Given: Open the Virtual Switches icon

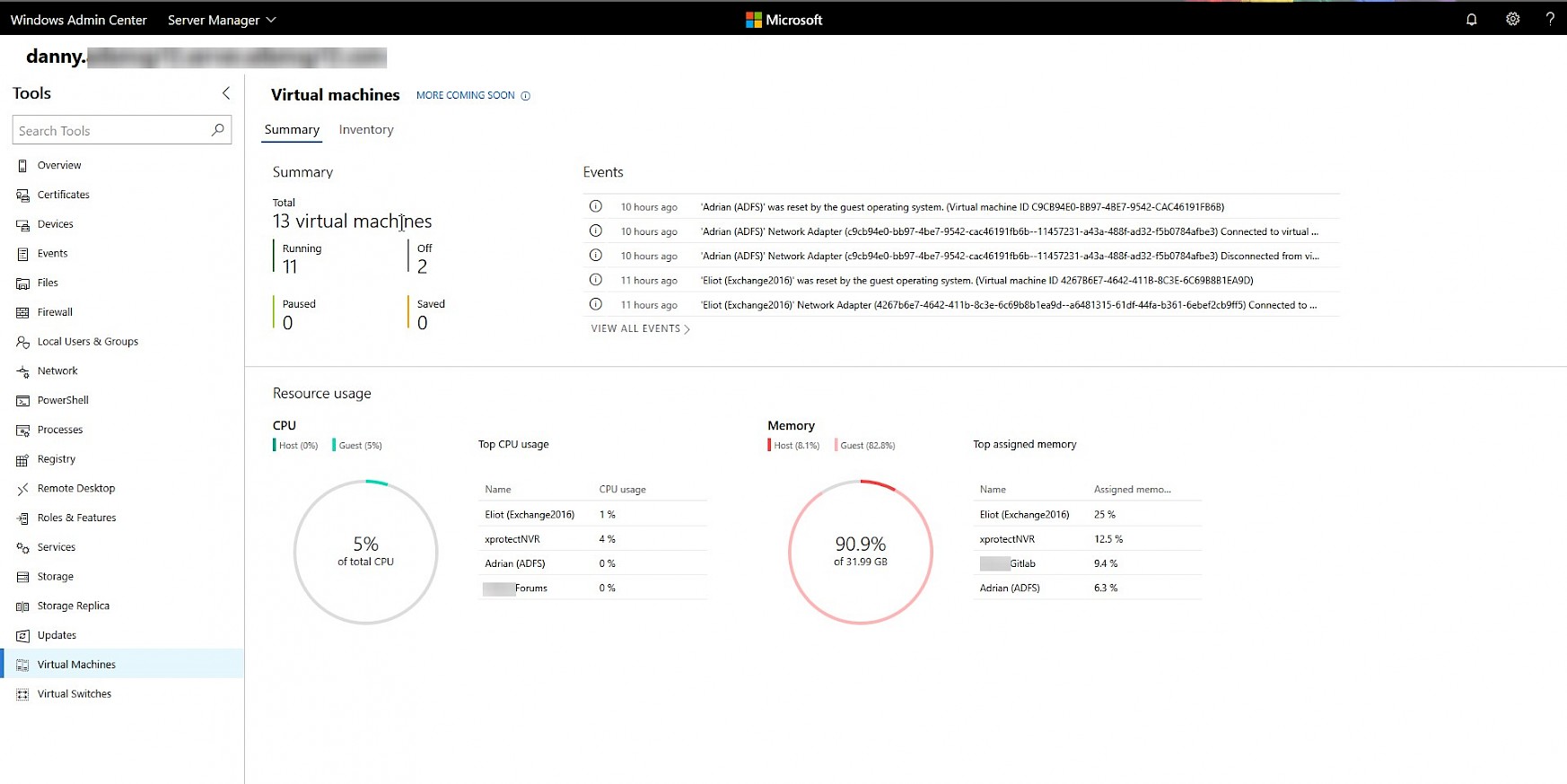Looking at the screenshot, I should [22, 694].
